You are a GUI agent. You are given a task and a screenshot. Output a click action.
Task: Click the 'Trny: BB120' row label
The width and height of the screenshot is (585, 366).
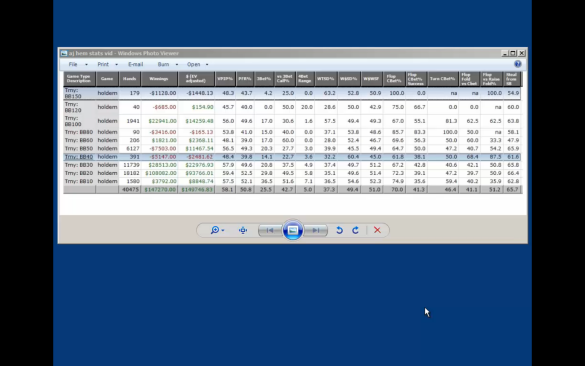tap(73, 107)
